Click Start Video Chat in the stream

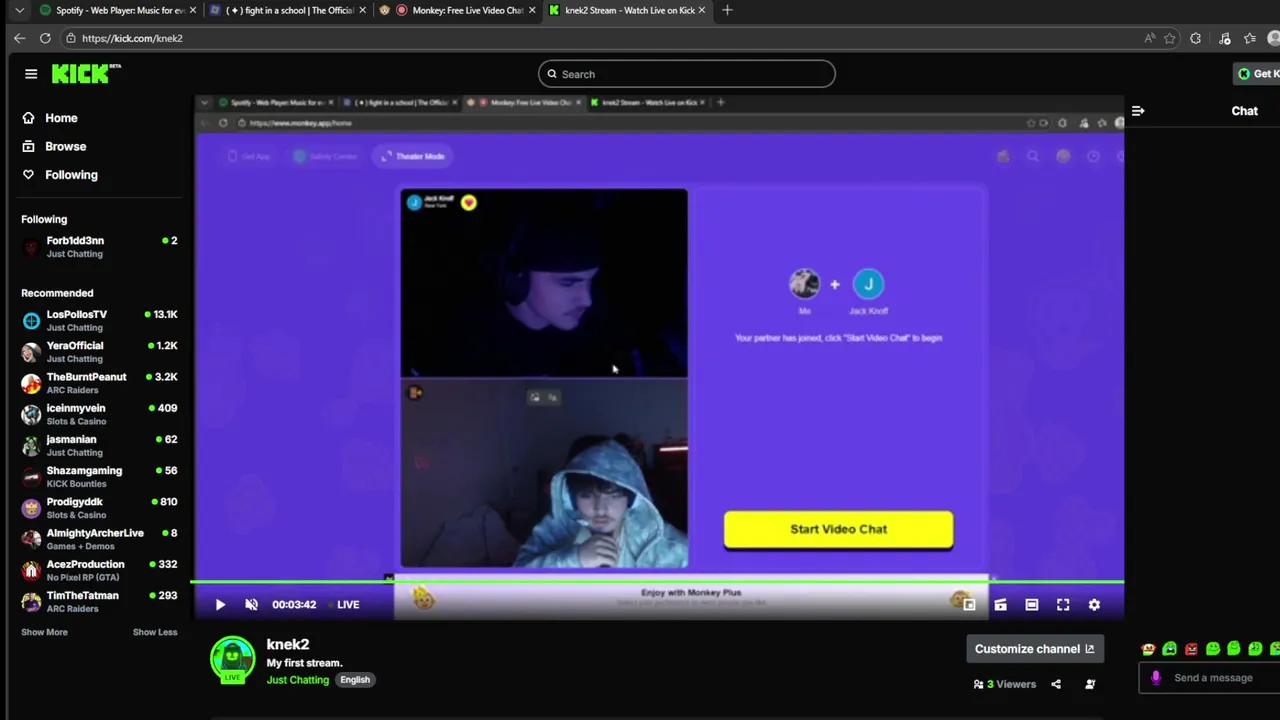pos(838,529)
